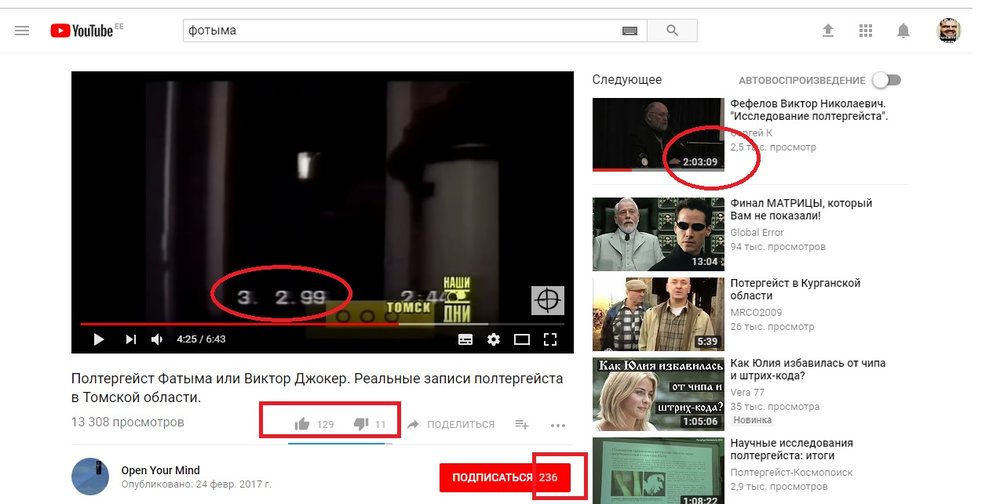Click the upload video icon

pos(828,31)
